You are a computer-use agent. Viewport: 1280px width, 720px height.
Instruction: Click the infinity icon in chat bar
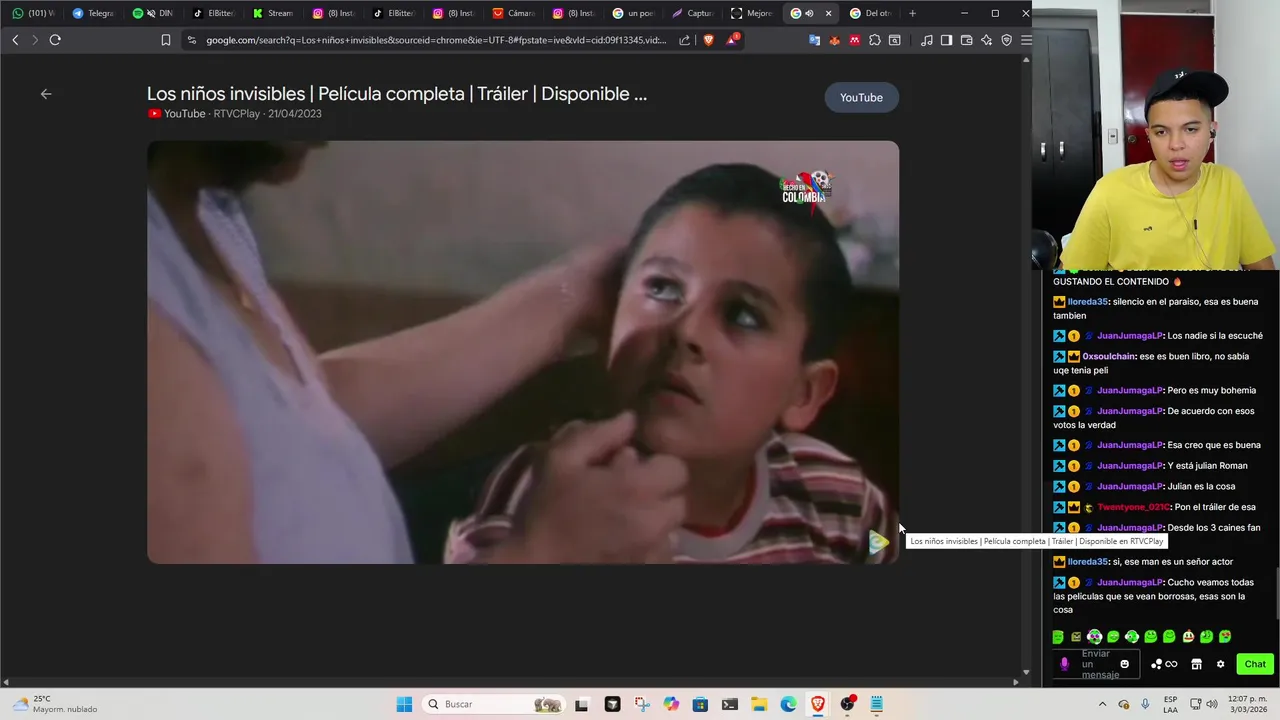(1171, 664)
